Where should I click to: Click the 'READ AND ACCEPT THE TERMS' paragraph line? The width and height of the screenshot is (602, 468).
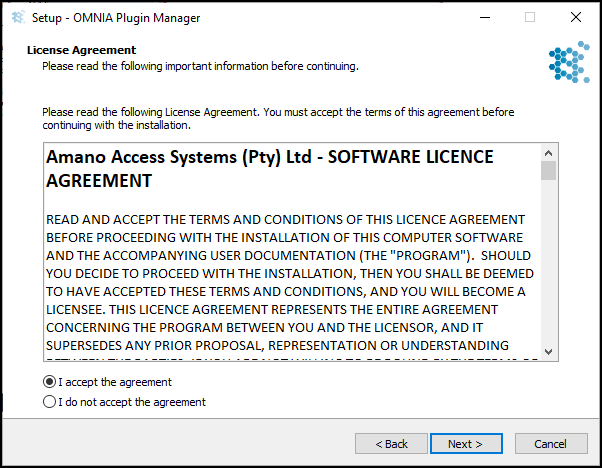tap(285, 220)
